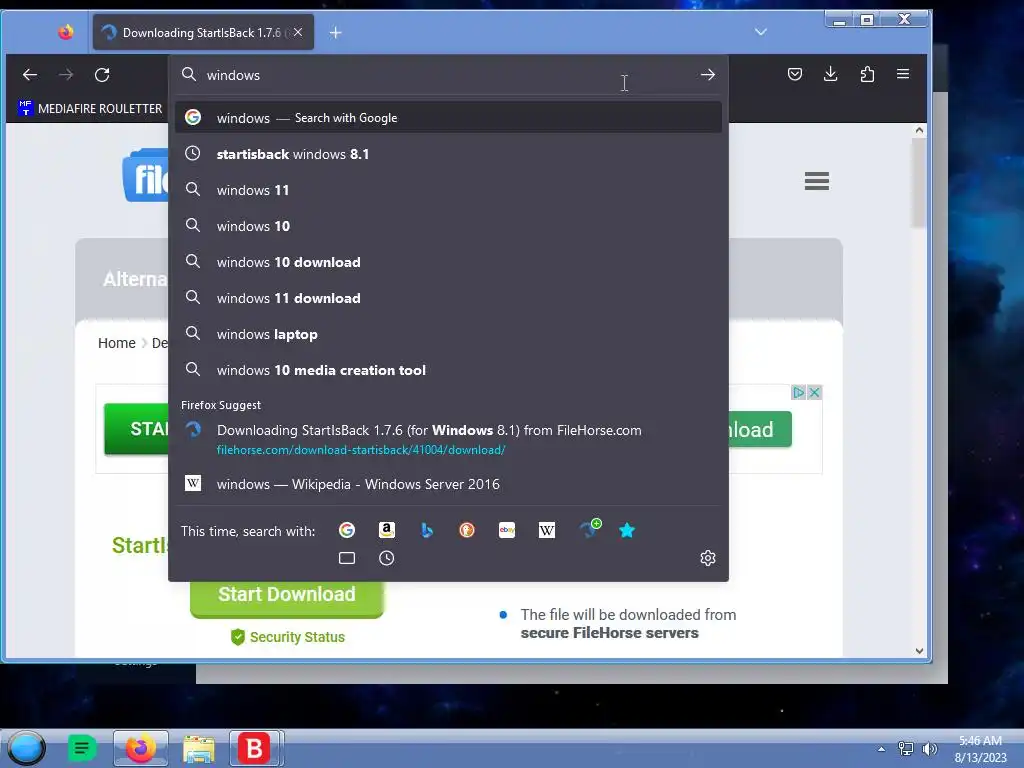
Task: Open the Extensions menu icon
Action: [867, 74]
